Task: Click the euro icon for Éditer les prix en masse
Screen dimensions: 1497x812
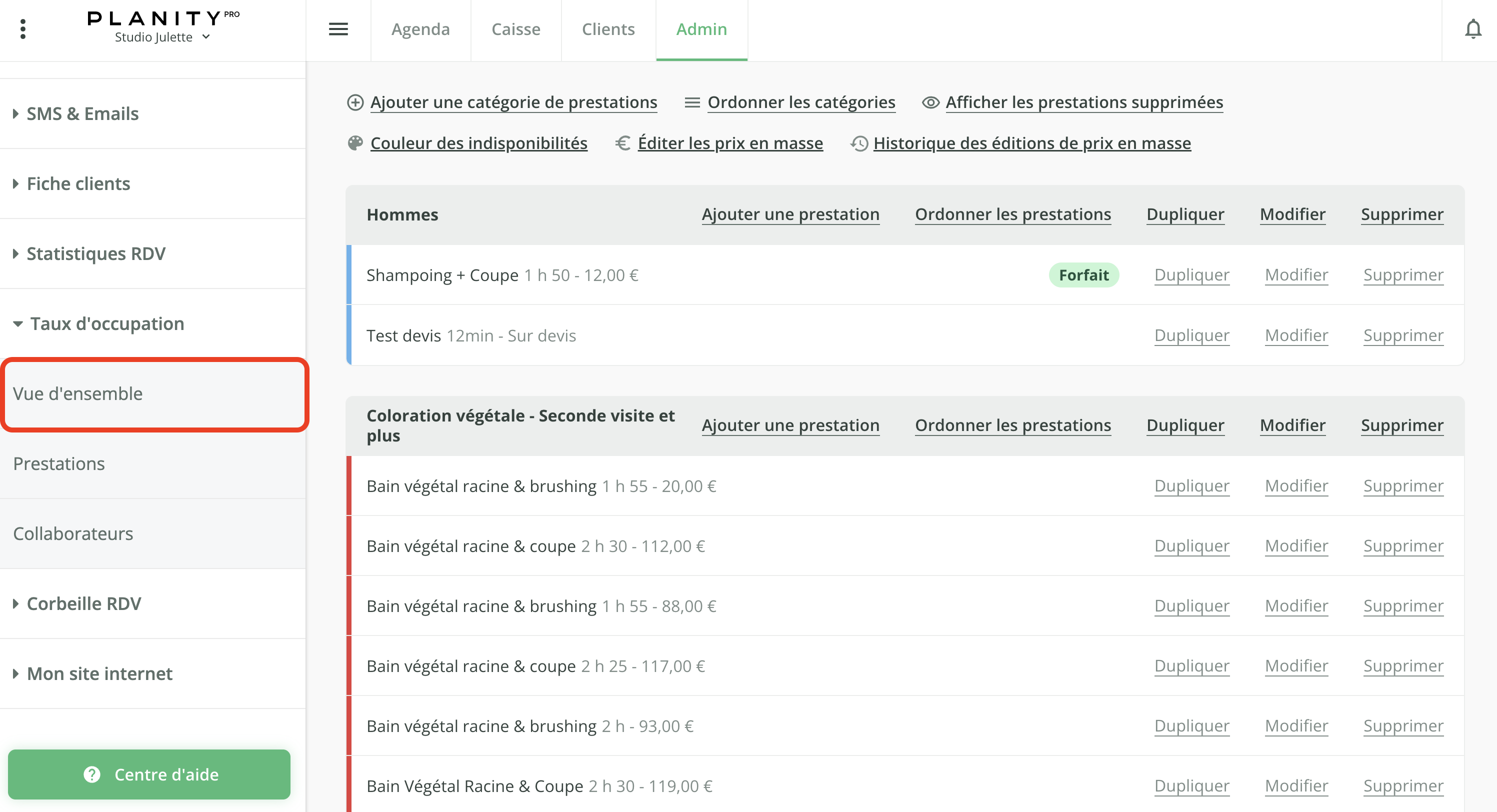Action: pos(623,143)
